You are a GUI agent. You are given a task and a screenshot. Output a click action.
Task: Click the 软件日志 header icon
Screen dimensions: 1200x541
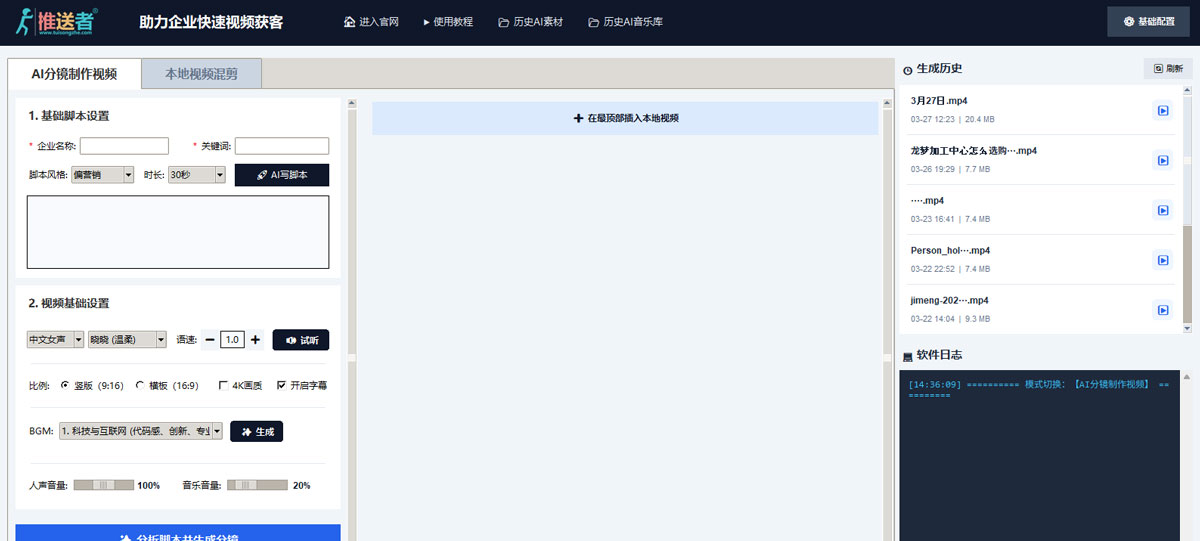pos(907,356)
